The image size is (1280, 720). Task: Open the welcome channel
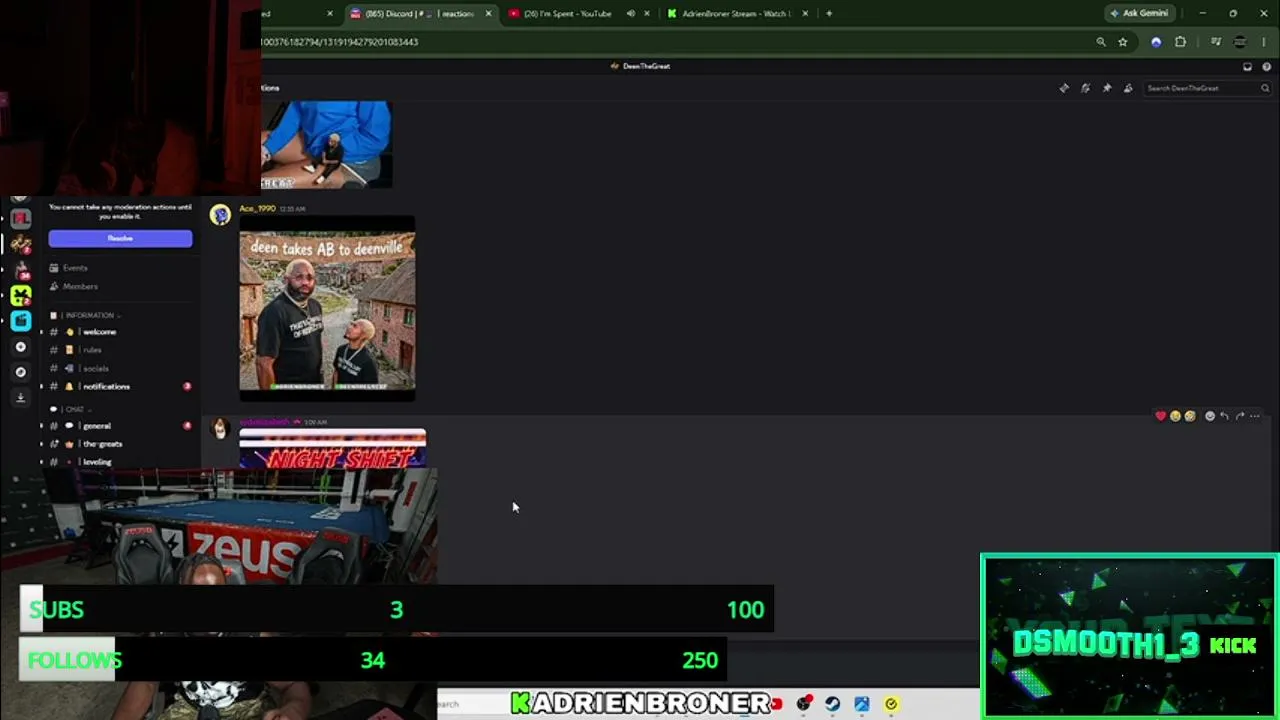[99, 332]
